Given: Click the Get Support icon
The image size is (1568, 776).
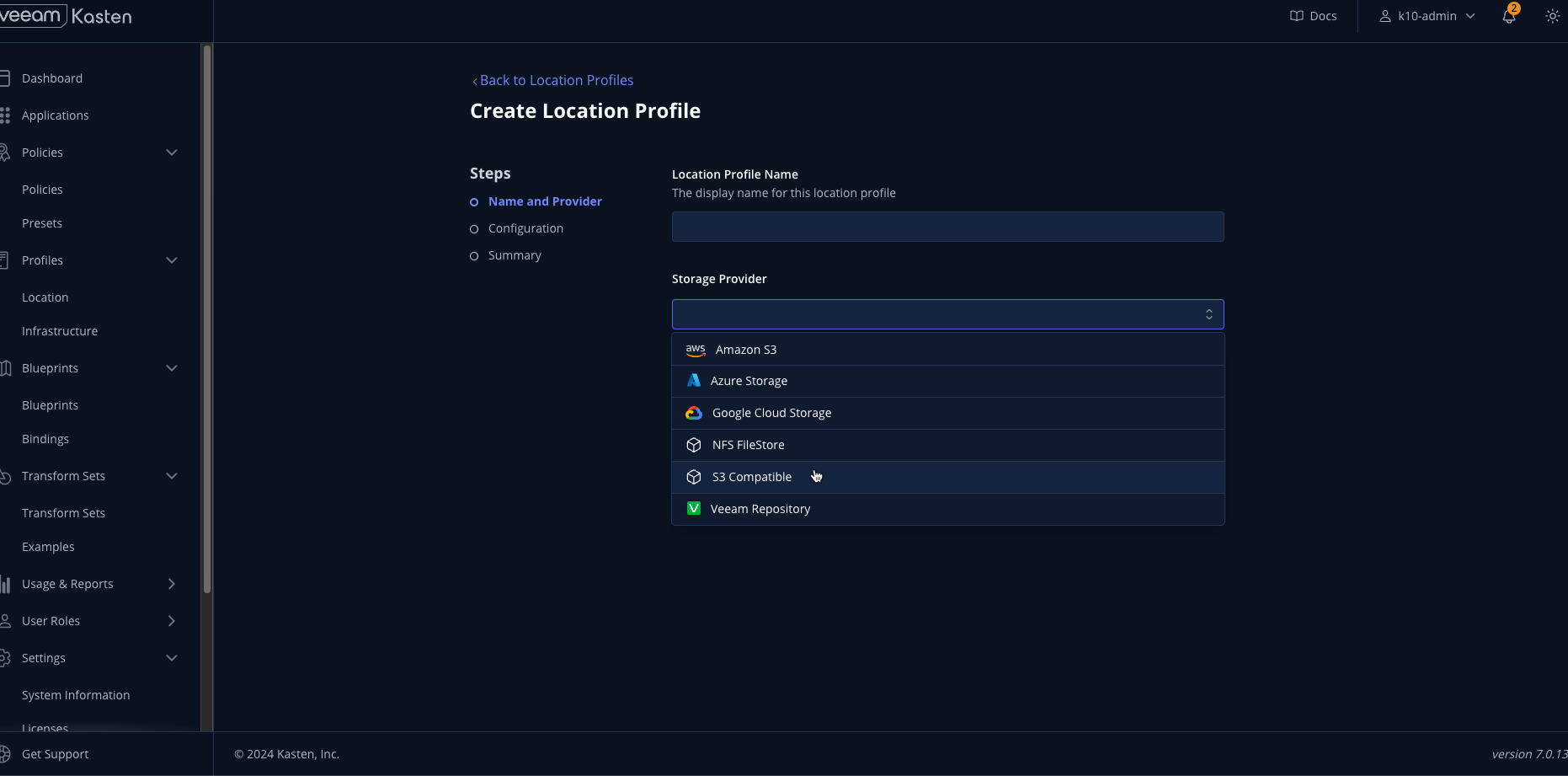Looking at the screenshot, I should tap(5, 754).
